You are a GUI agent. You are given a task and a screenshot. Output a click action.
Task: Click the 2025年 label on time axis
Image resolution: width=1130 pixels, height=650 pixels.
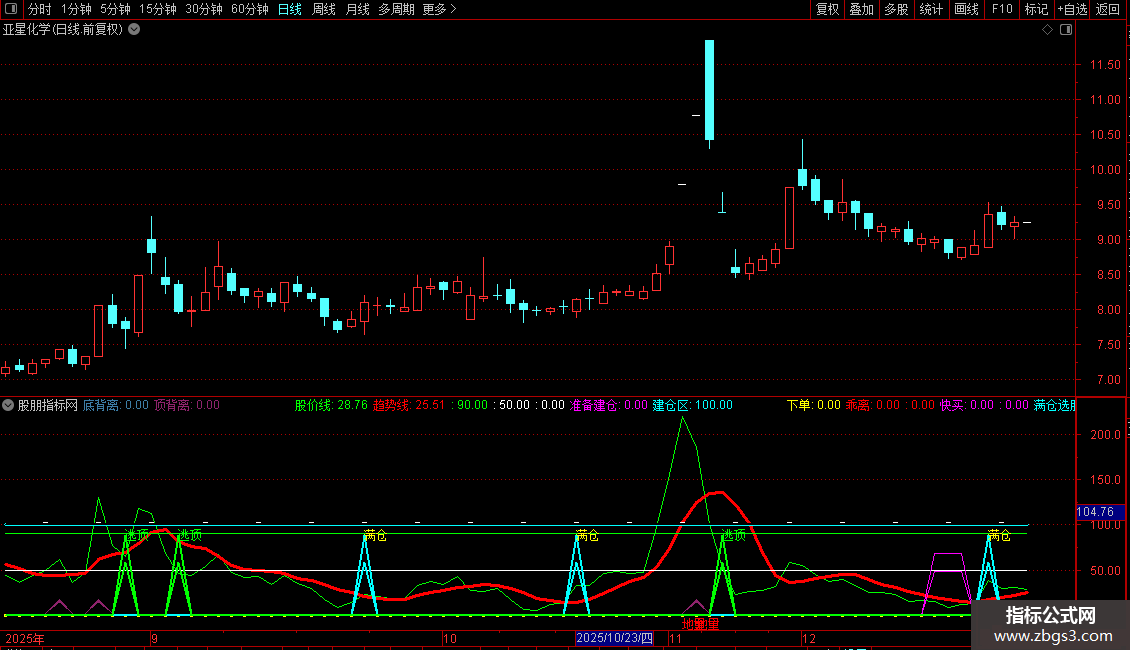[25, 638]
